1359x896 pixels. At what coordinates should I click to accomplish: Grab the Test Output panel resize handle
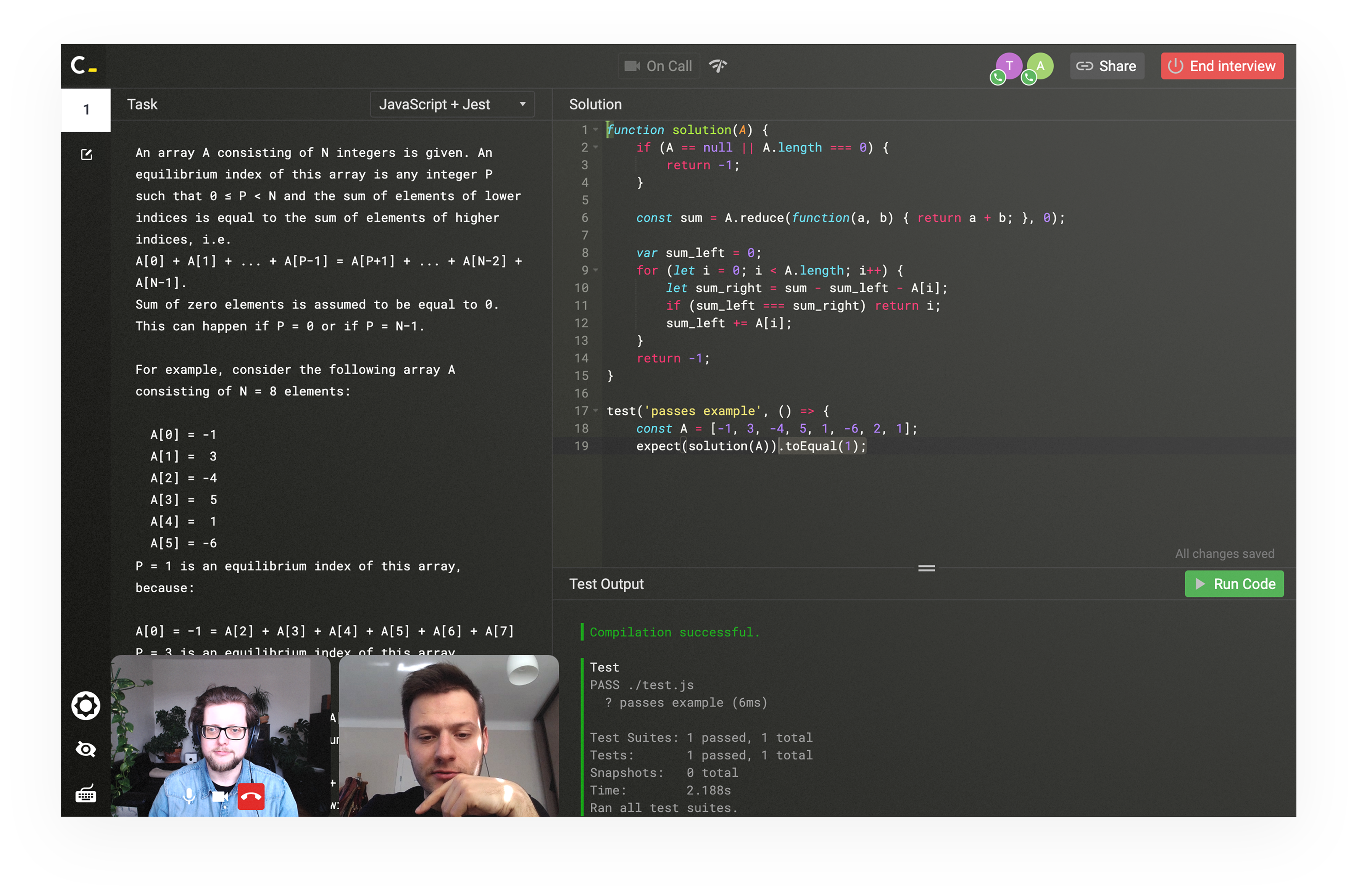[x=926, y=568]
